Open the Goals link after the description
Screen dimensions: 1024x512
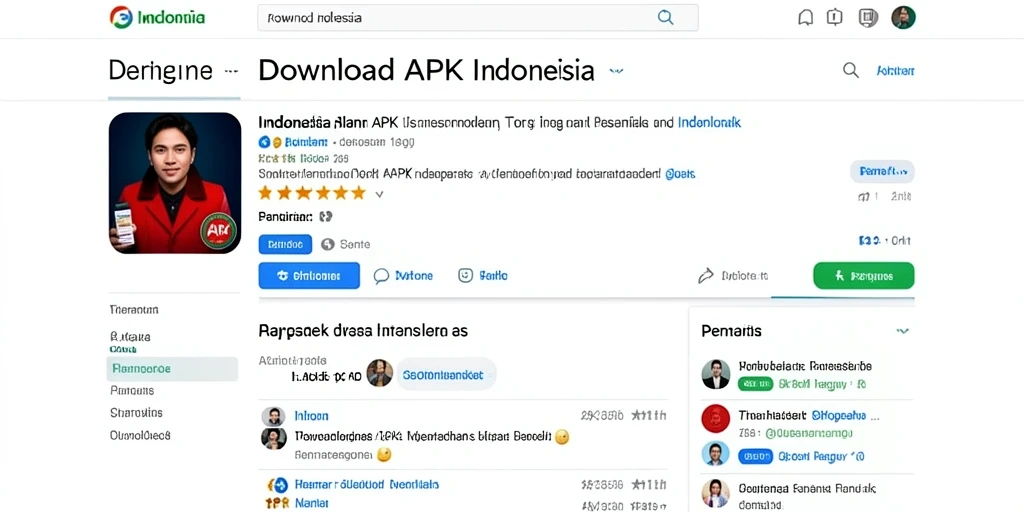(680, 174)
